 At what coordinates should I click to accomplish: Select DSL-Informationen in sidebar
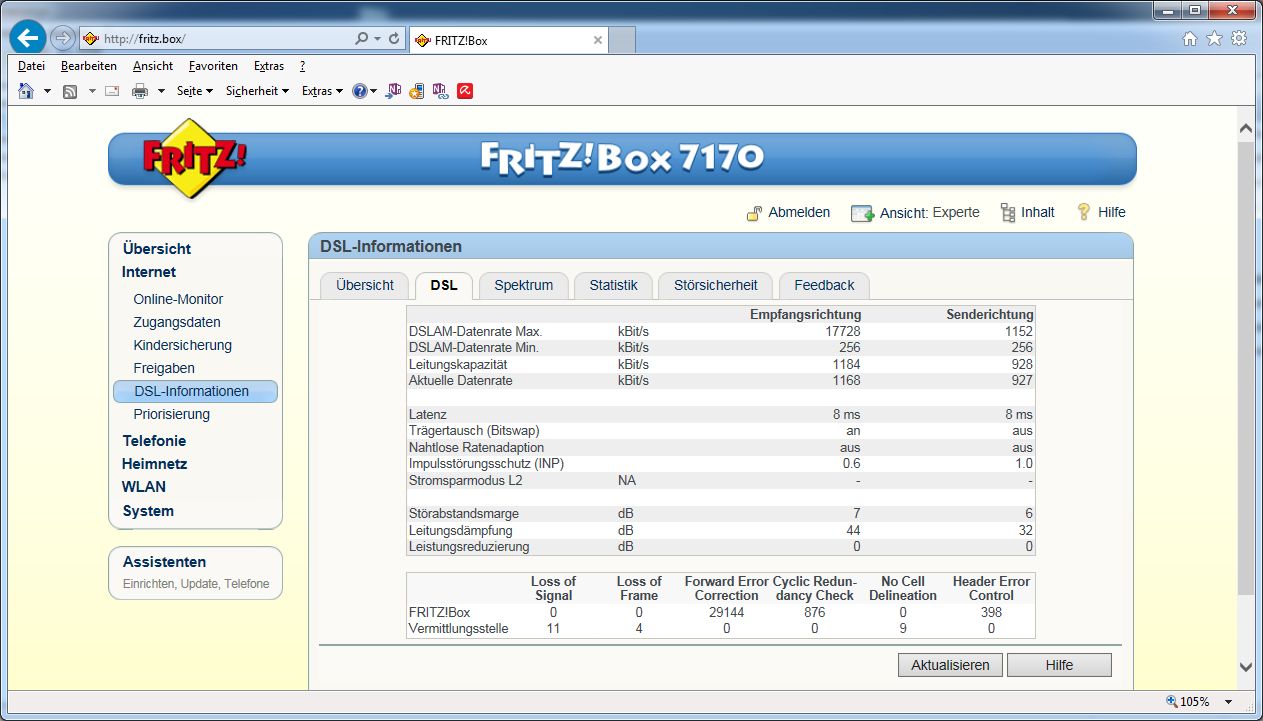coord(194,391)
